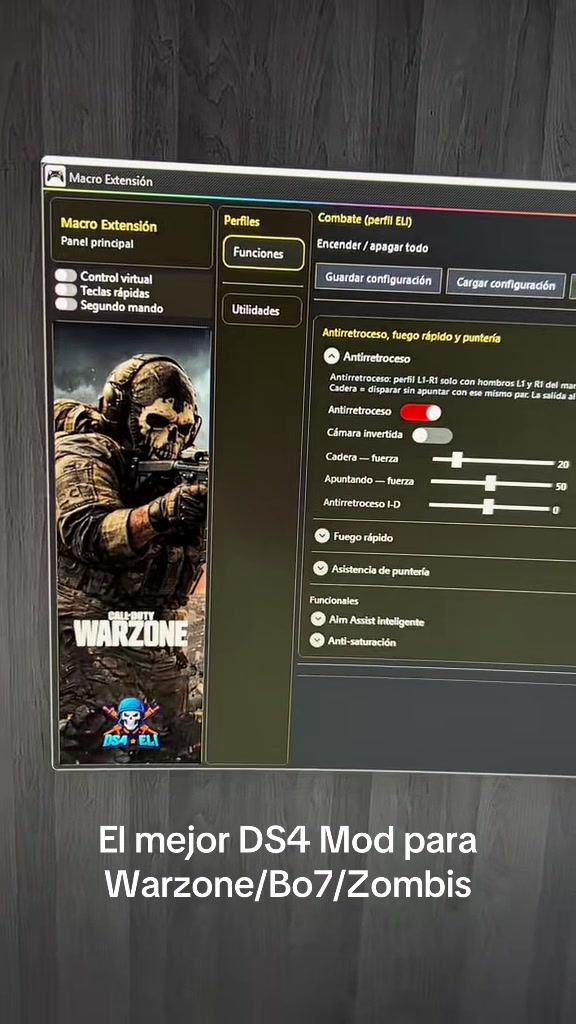Viewport: 576px width, 1024px height.
Task: Open the Utilidades tab
Action: pos(262,311)
